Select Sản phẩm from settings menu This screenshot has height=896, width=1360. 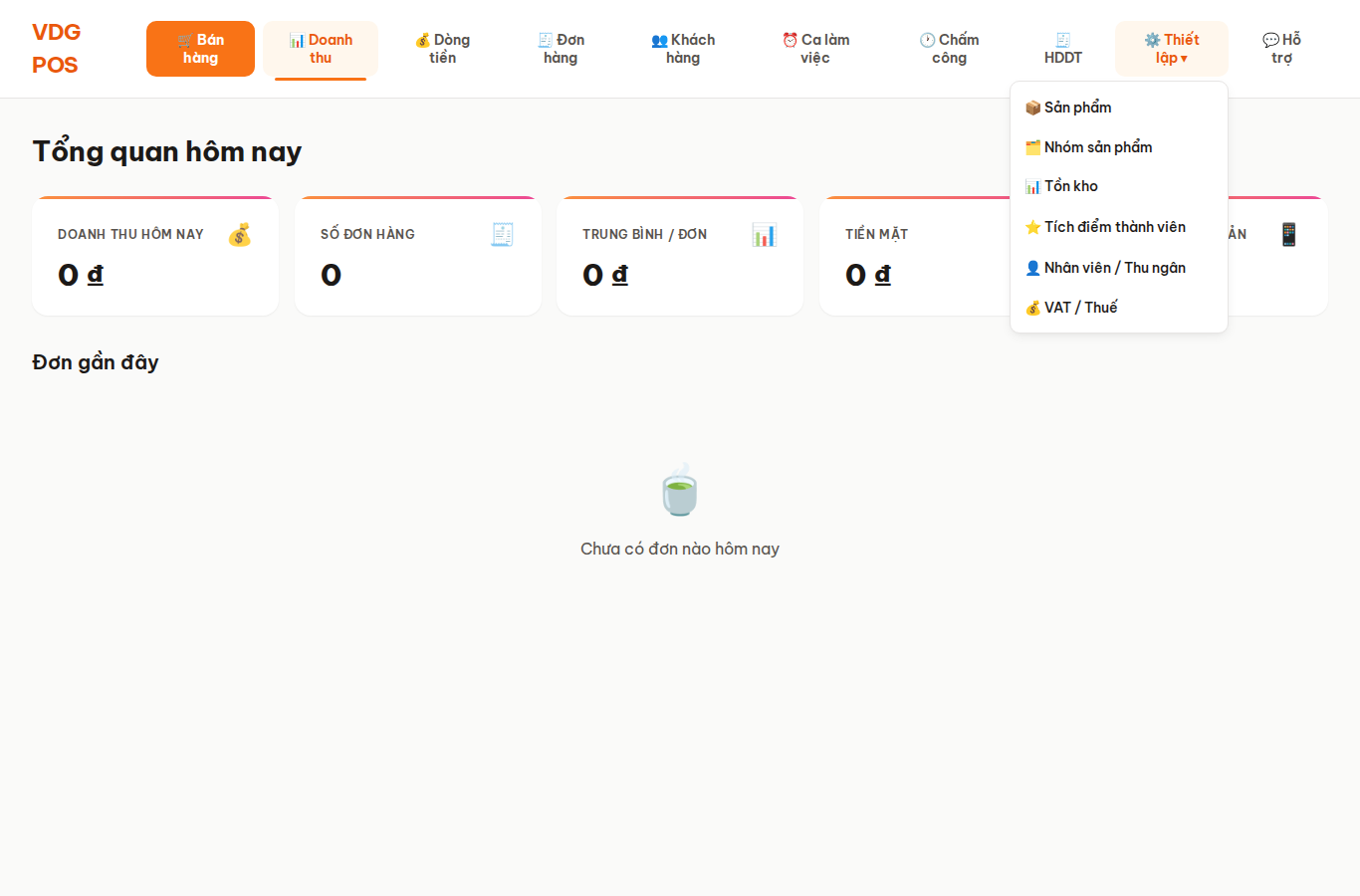point(1119,108)
